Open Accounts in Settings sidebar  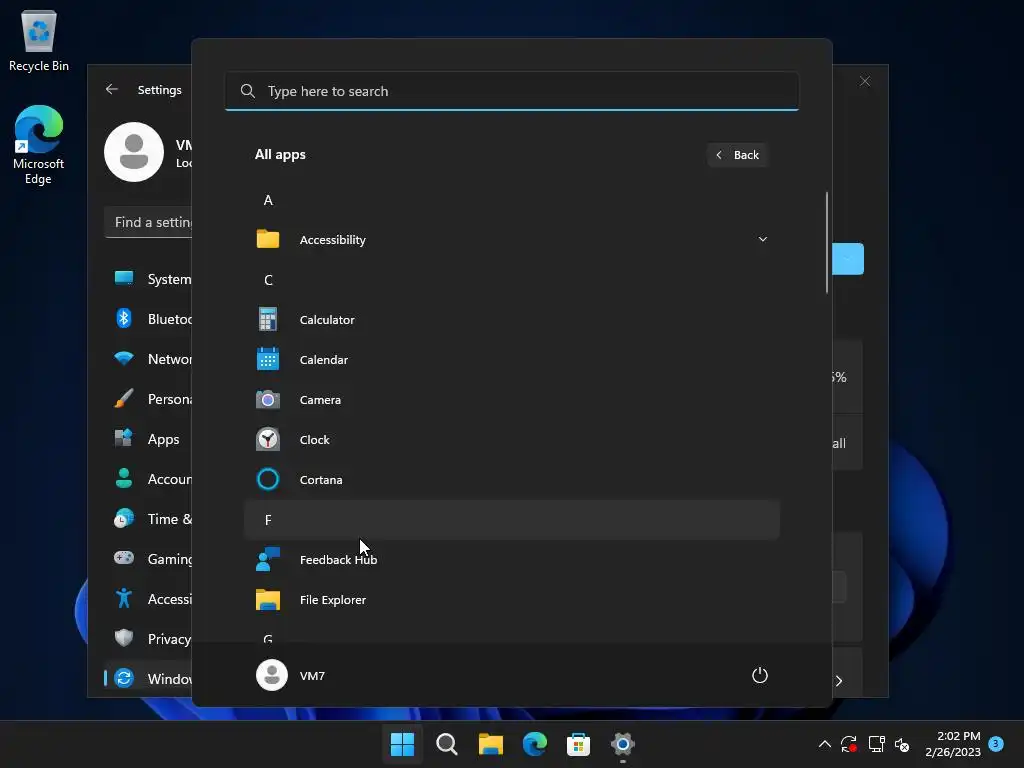[148, 479]
